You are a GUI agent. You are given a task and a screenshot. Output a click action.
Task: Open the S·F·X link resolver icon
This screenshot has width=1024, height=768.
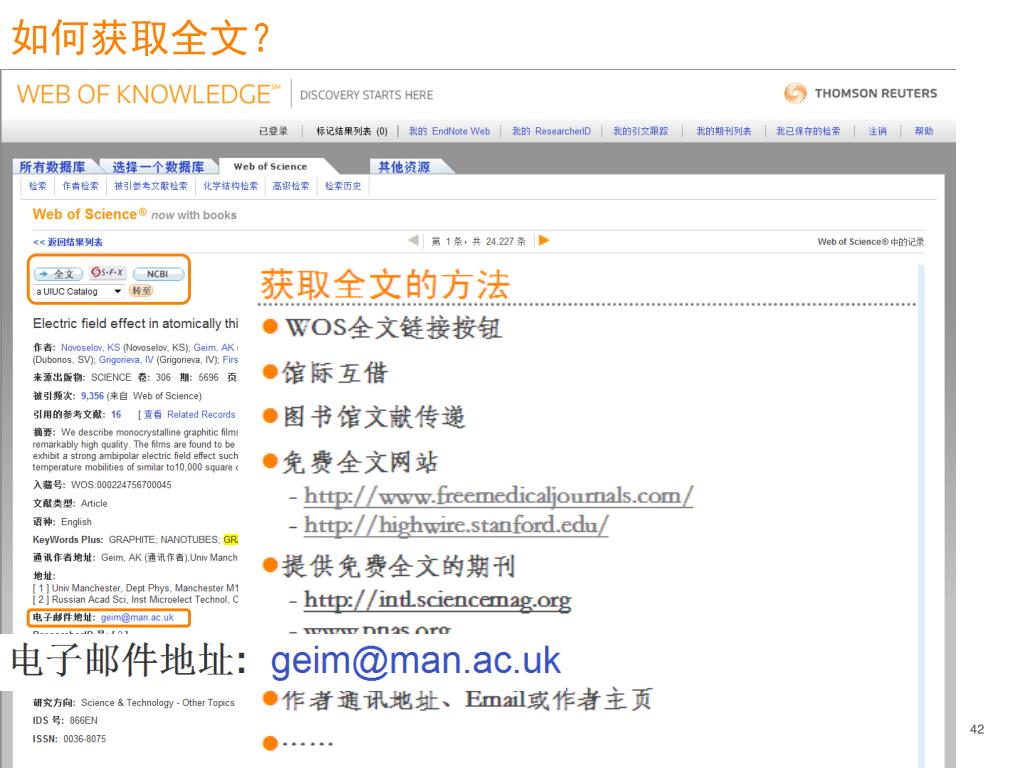tap(107, 272)
